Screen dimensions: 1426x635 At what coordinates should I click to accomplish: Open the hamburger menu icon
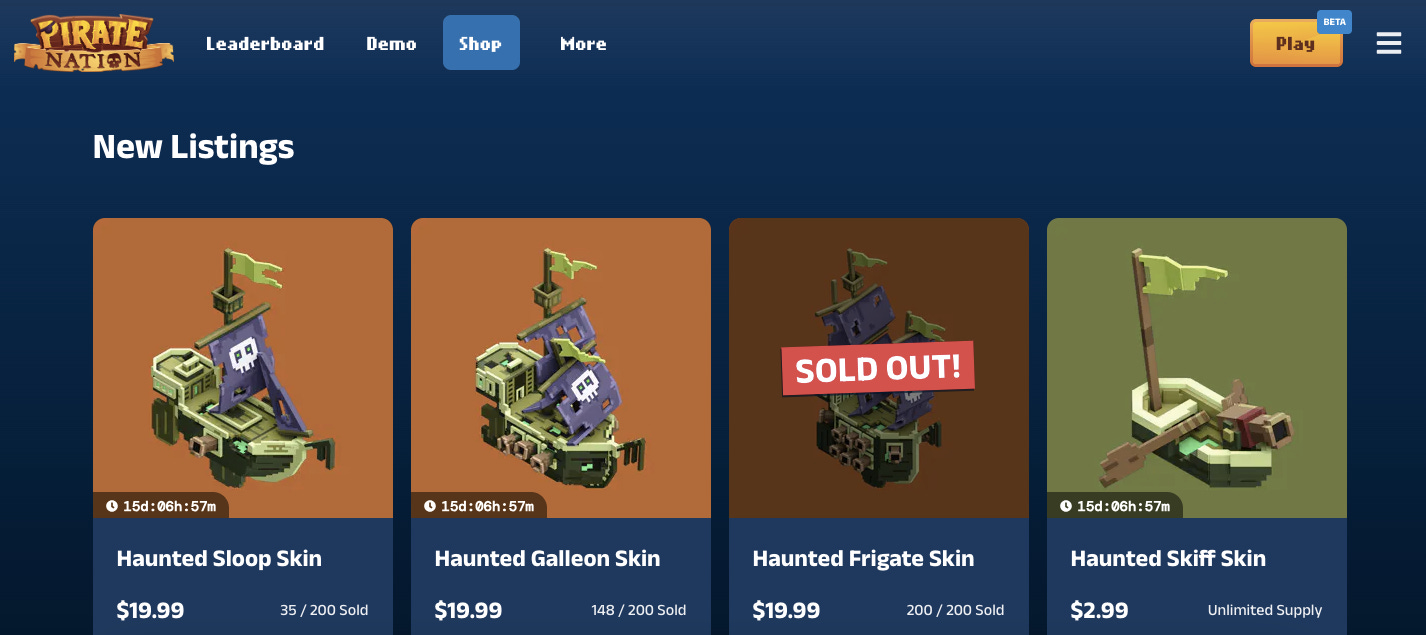pos(1388,43)
